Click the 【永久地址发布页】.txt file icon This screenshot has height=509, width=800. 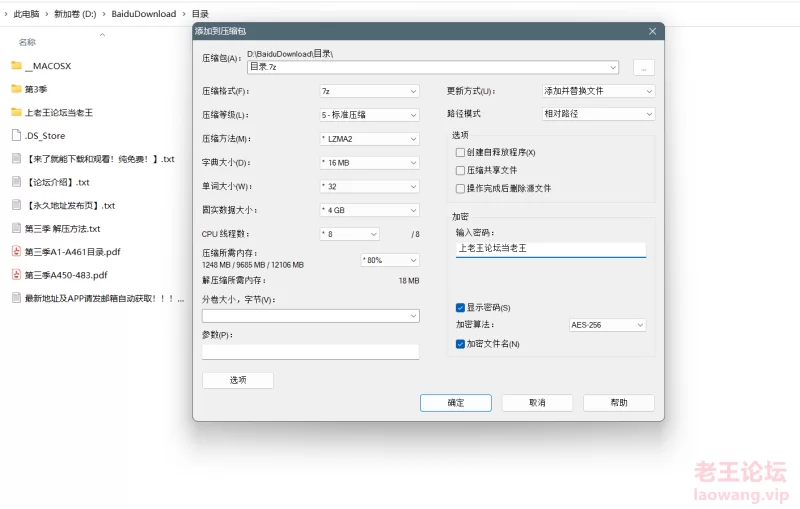(17, 205)
